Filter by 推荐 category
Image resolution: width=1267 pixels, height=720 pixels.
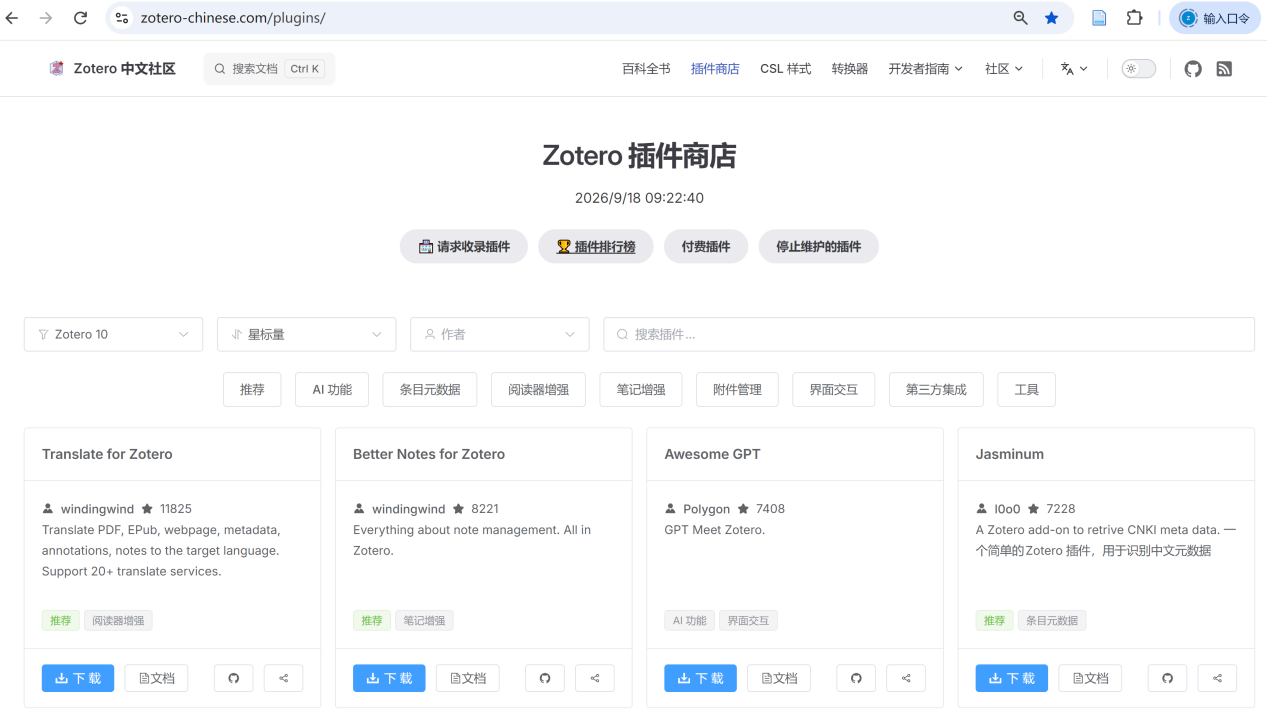[x=252, y=389]
